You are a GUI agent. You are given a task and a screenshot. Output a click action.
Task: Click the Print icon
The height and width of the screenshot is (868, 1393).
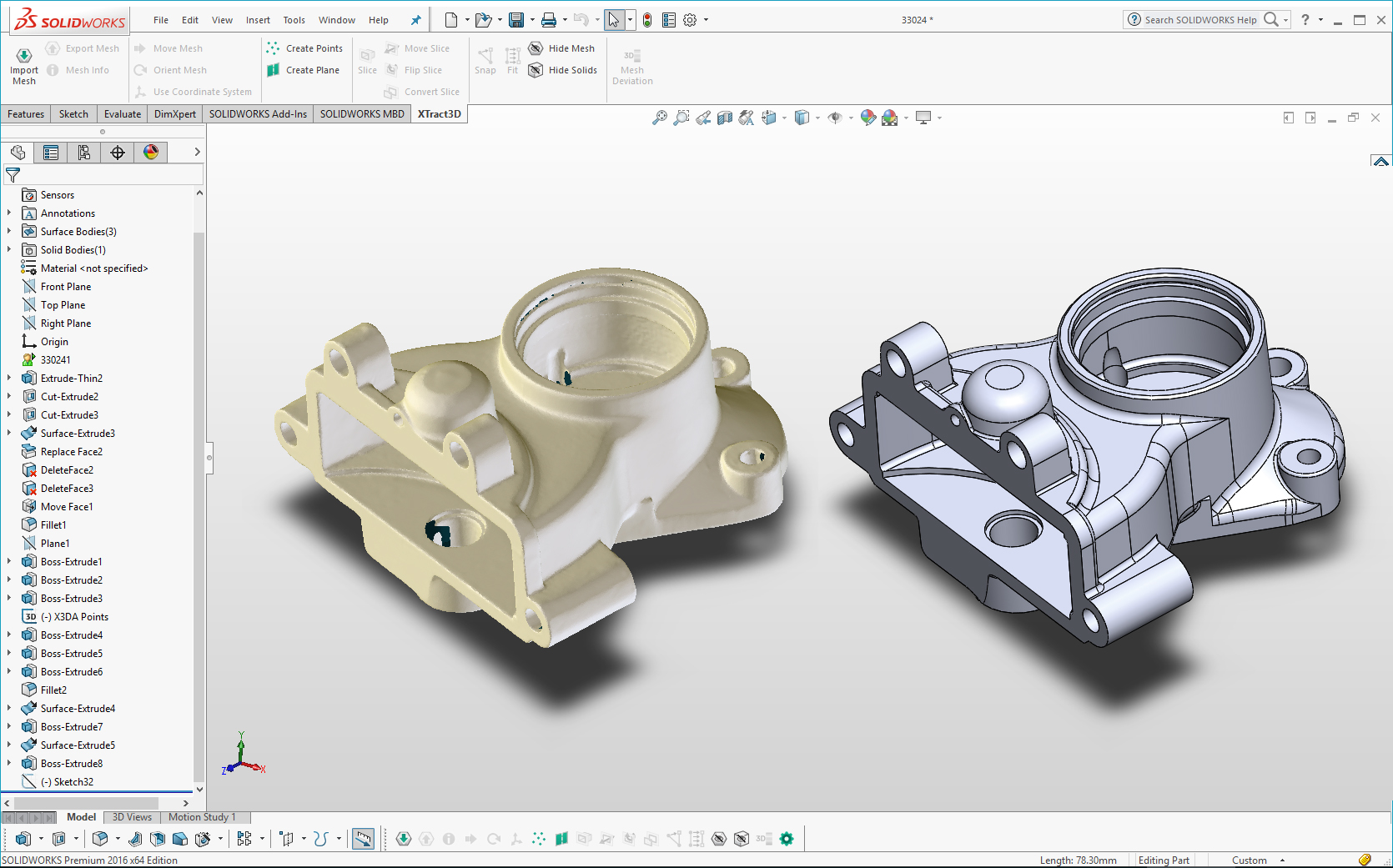(548, 20)
